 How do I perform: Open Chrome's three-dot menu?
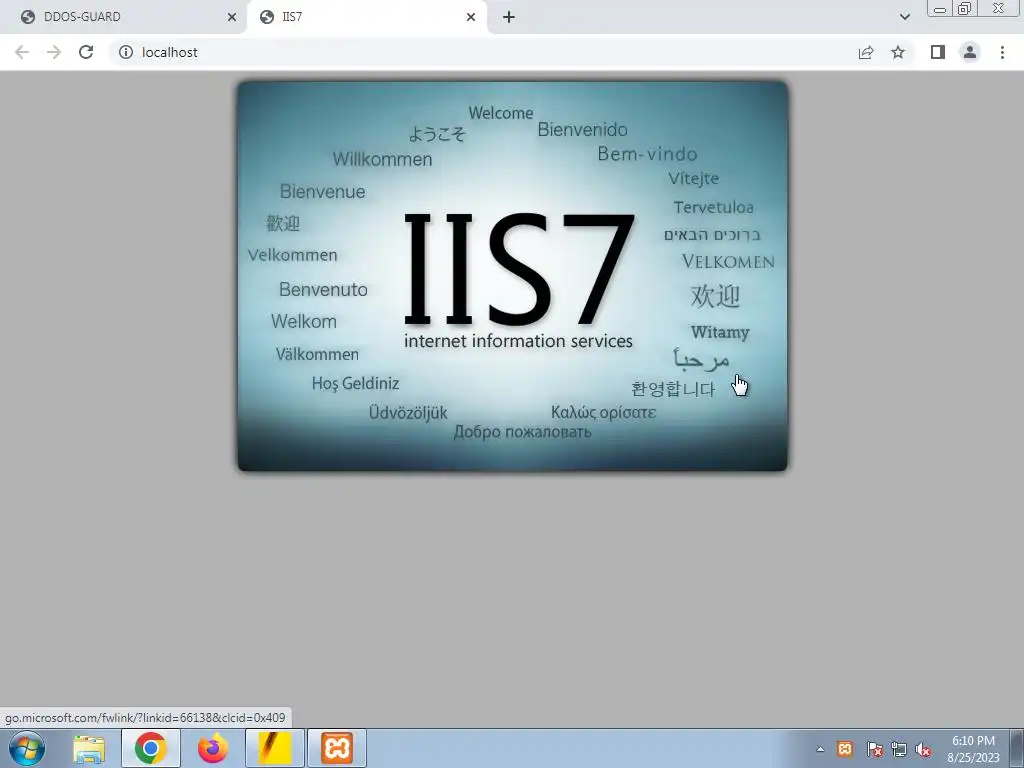1002,52
